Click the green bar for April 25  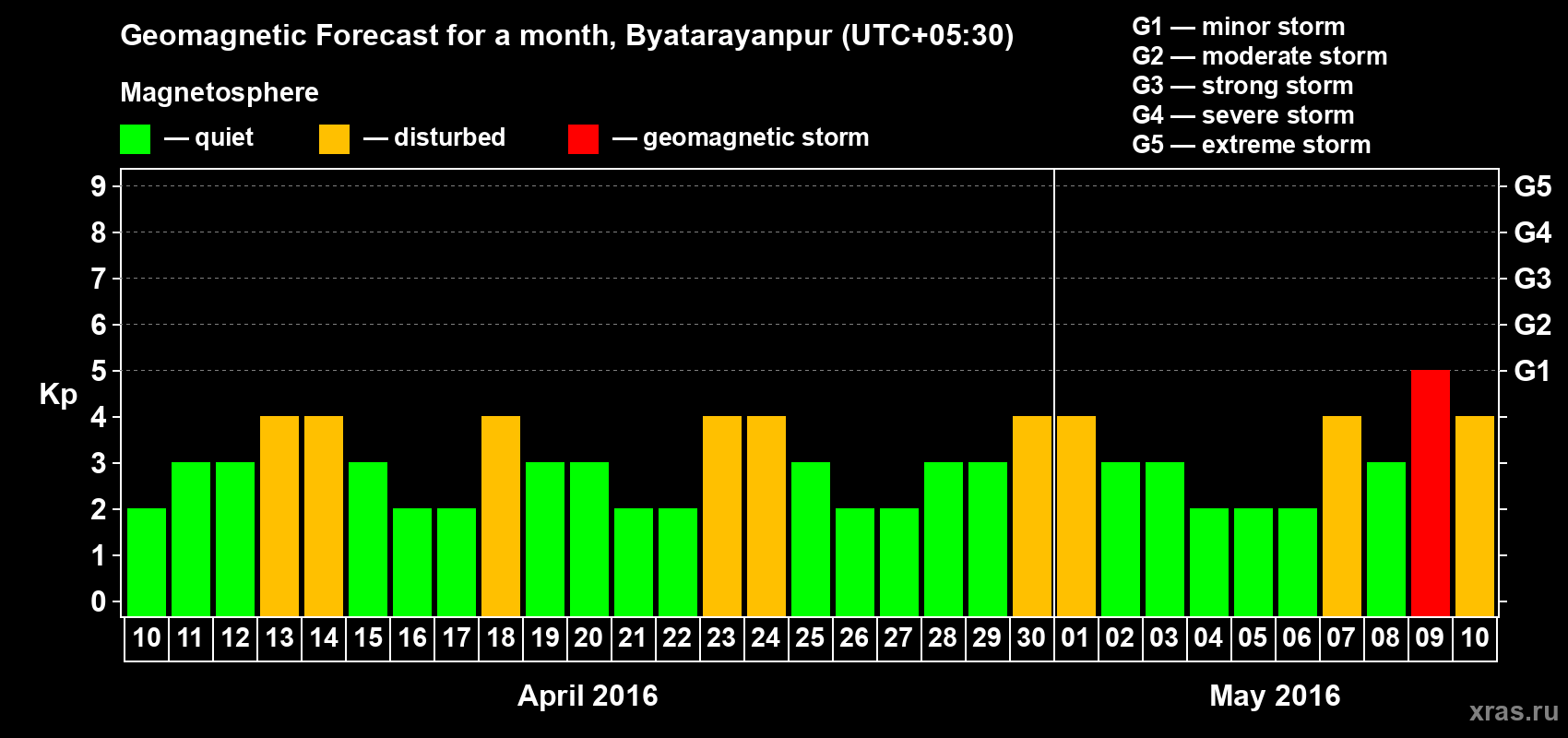pos(811,539)
